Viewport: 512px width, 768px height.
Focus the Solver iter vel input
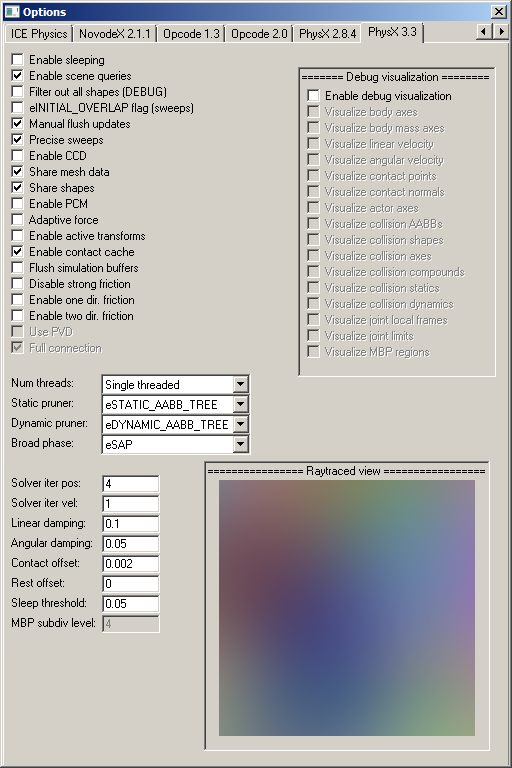(131, 504)
